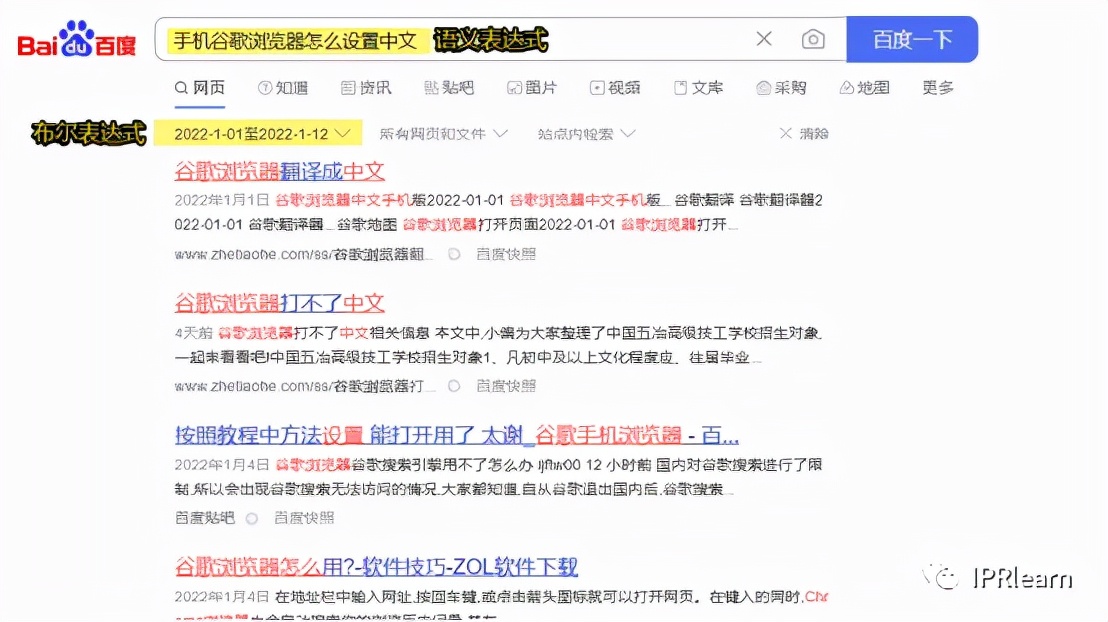Expand the 所有网页和文件 filter dropdown
Viewport: 1108px width, 622px height.
443,134
